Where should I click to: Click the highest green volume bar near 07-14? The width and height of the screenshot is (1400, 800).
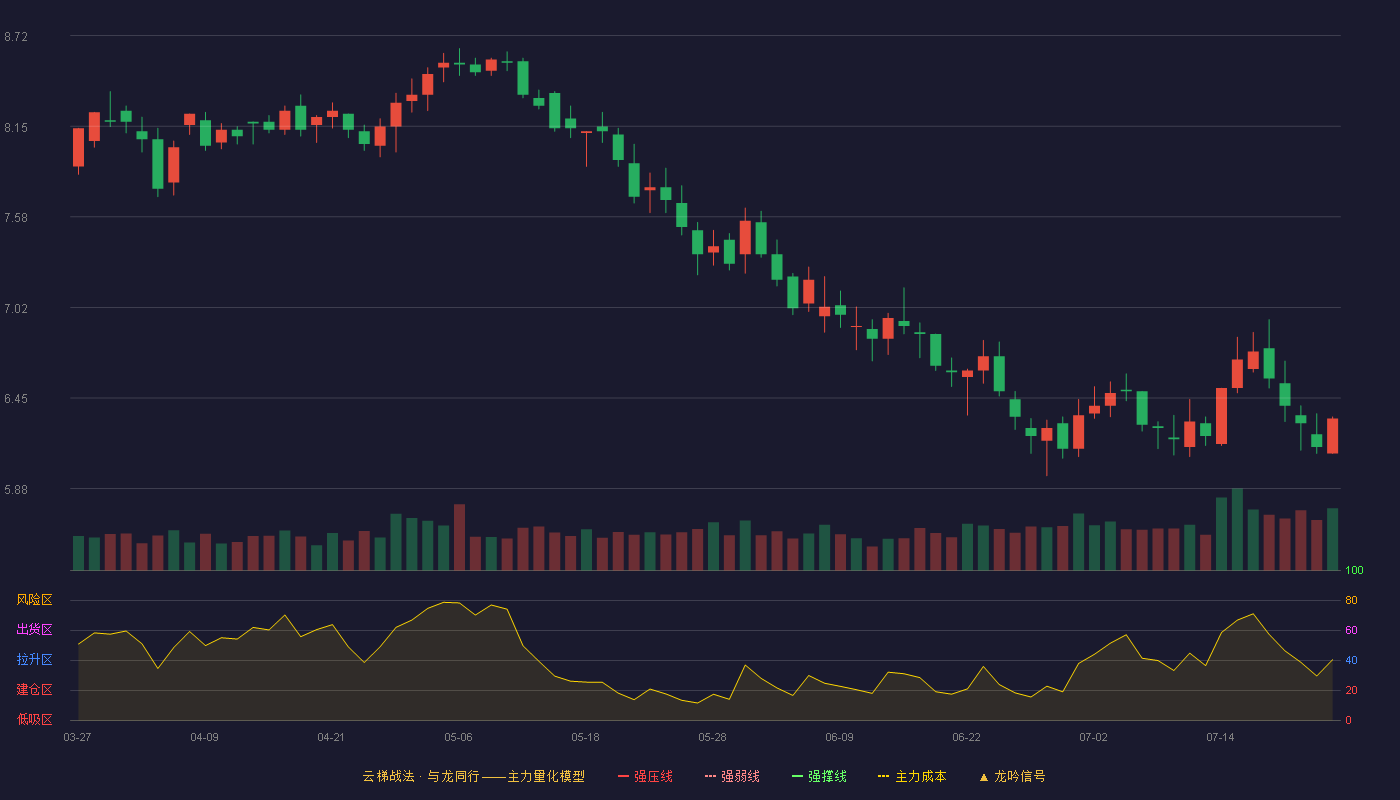pos(1237,529)
